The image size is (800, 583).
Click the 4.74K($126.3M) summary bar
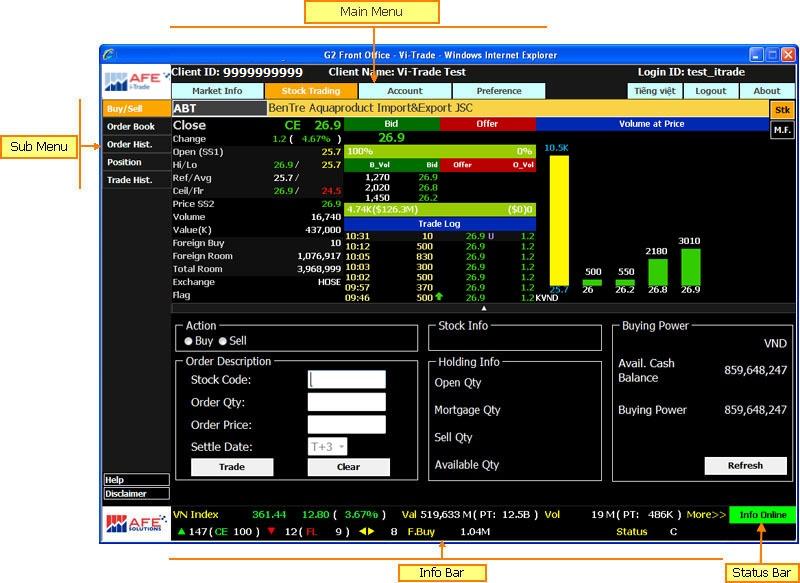click(x=440, y=210)
